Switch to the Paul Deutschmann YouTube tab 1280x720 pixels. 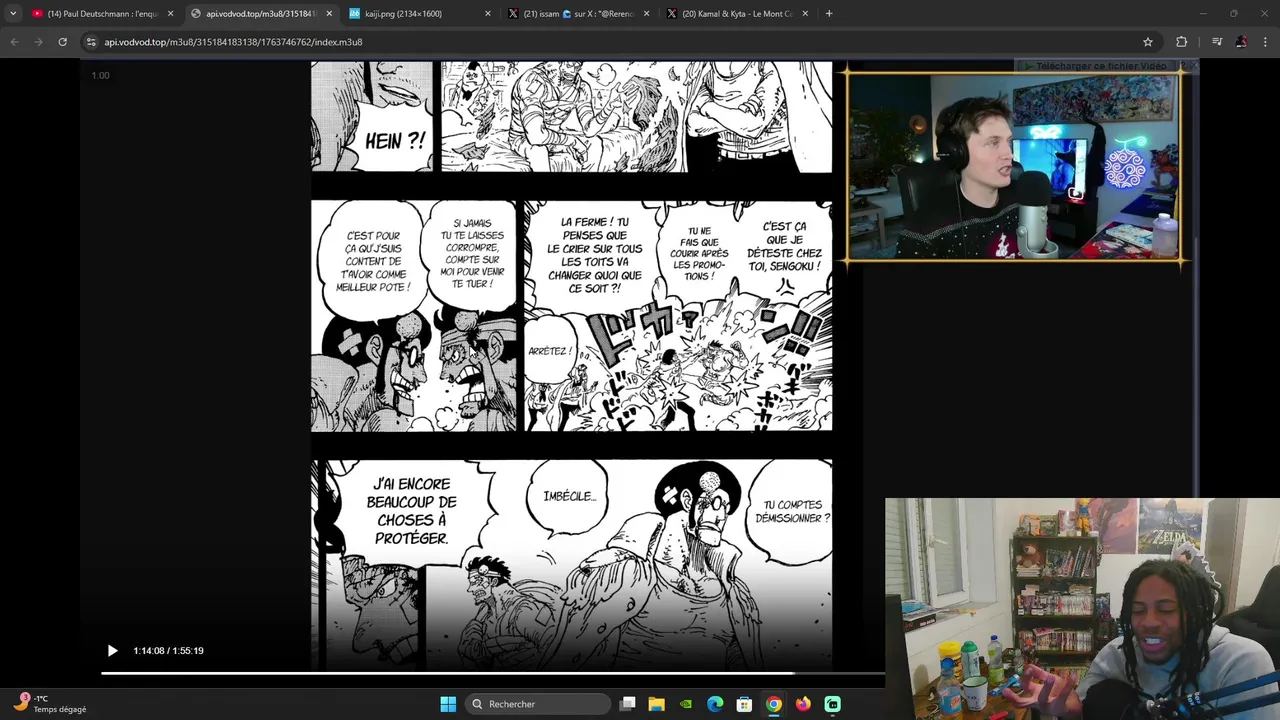[102, 14]
